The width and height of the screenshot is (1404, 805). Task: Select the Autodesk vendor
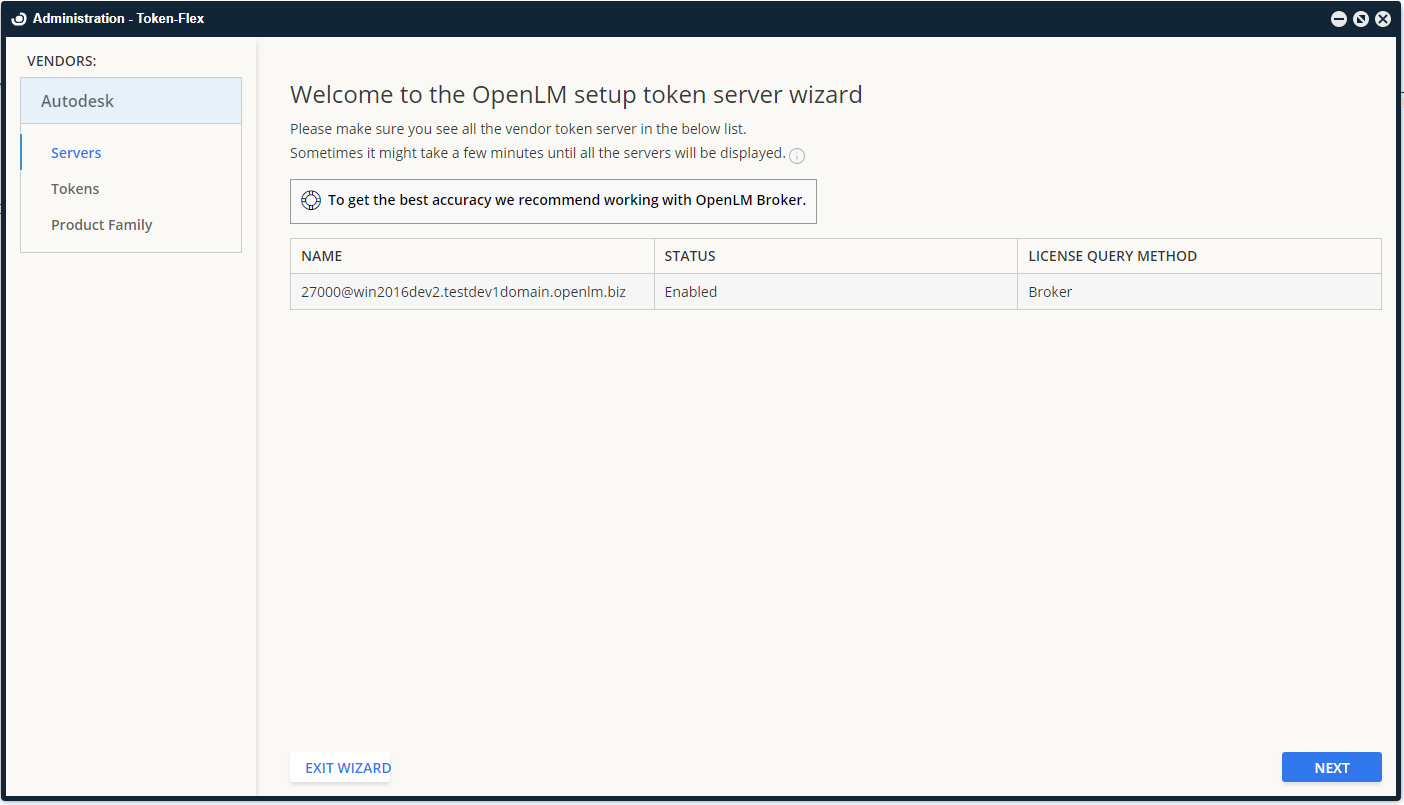[78, 101]
